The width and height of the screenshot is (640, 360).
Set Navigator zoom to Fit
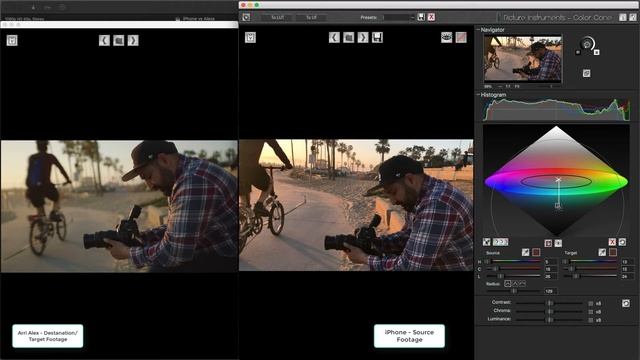pos(517,87)
